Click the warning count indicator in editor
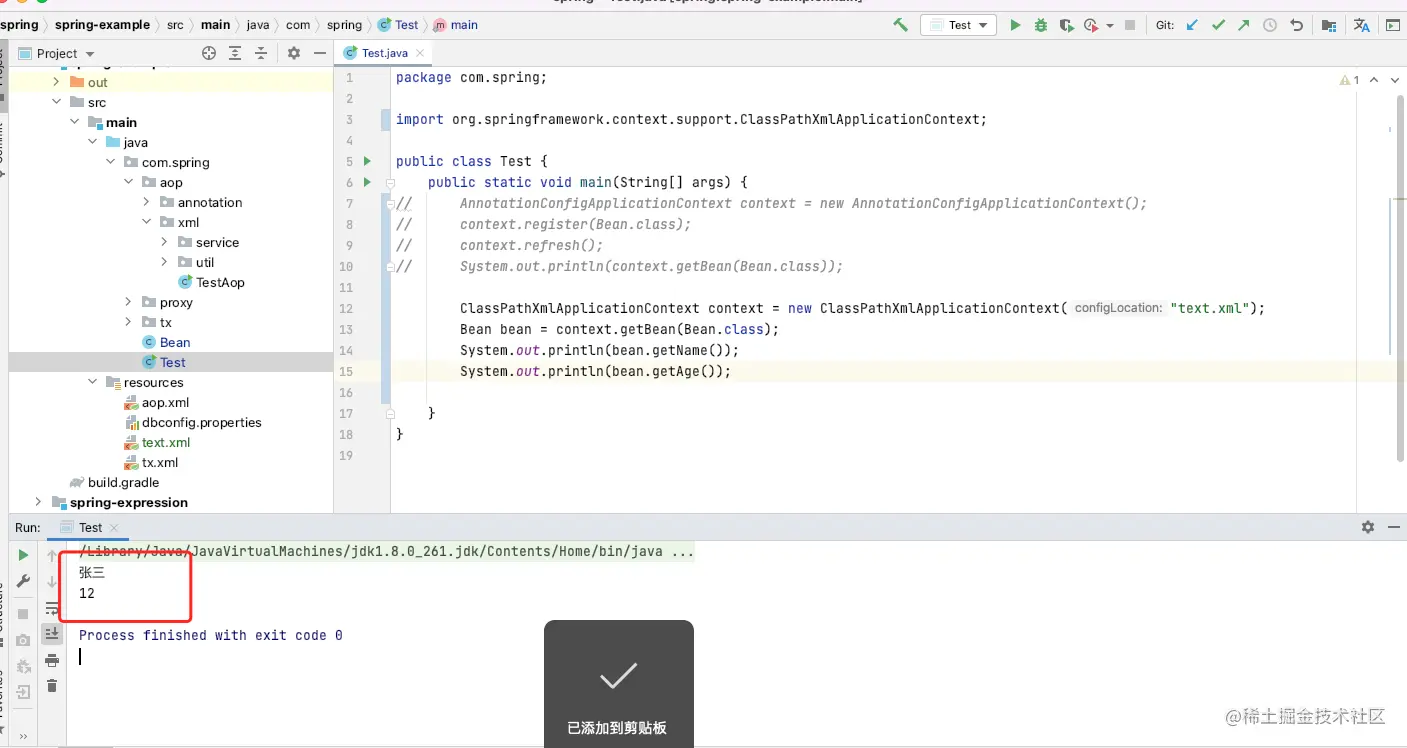Image resolution: width=1407 pixels, height=748 pixels. [1349, 79]
